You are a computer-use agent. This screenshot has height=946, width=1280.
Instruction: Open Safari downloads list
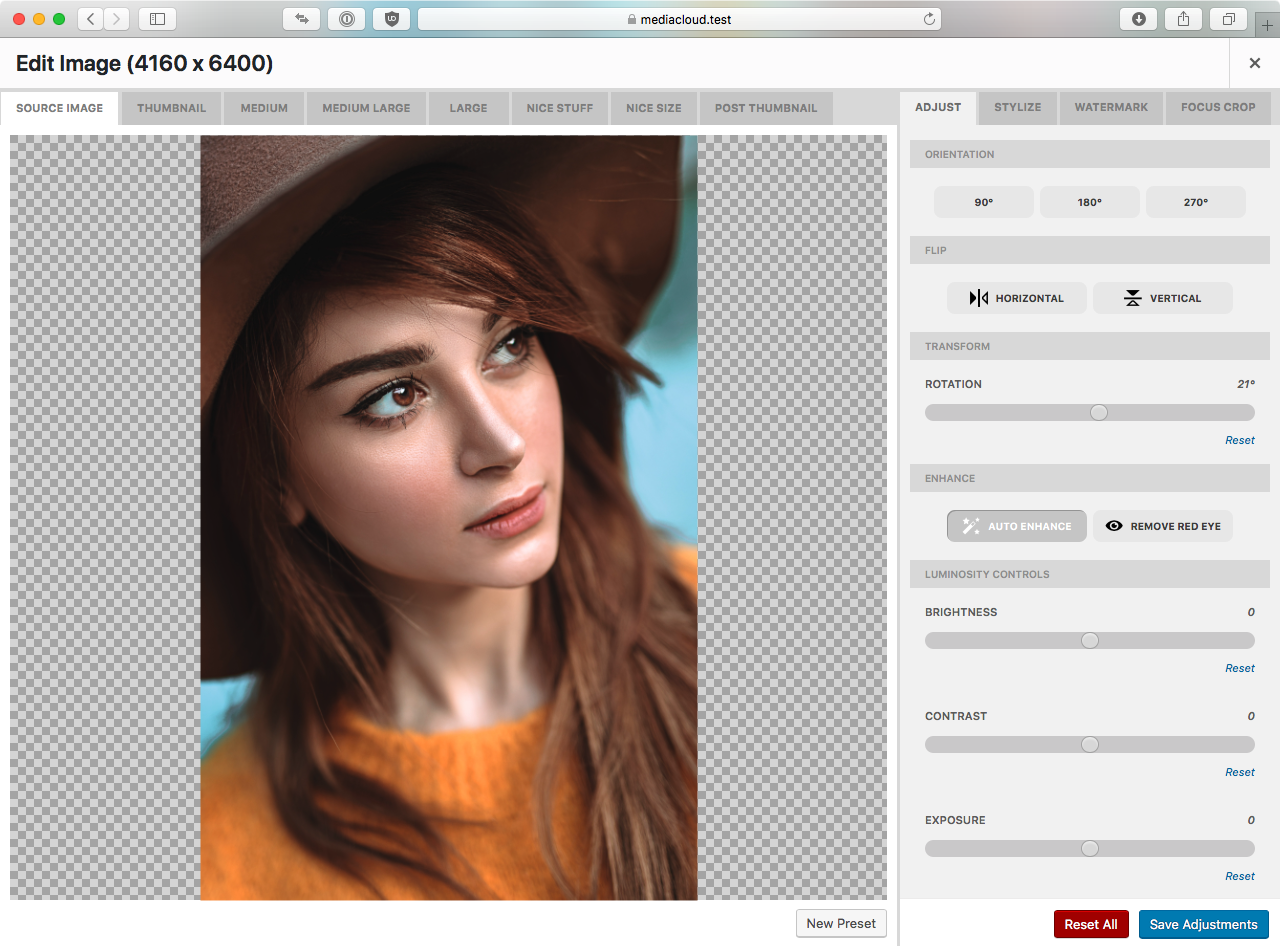click(1138, 19)
